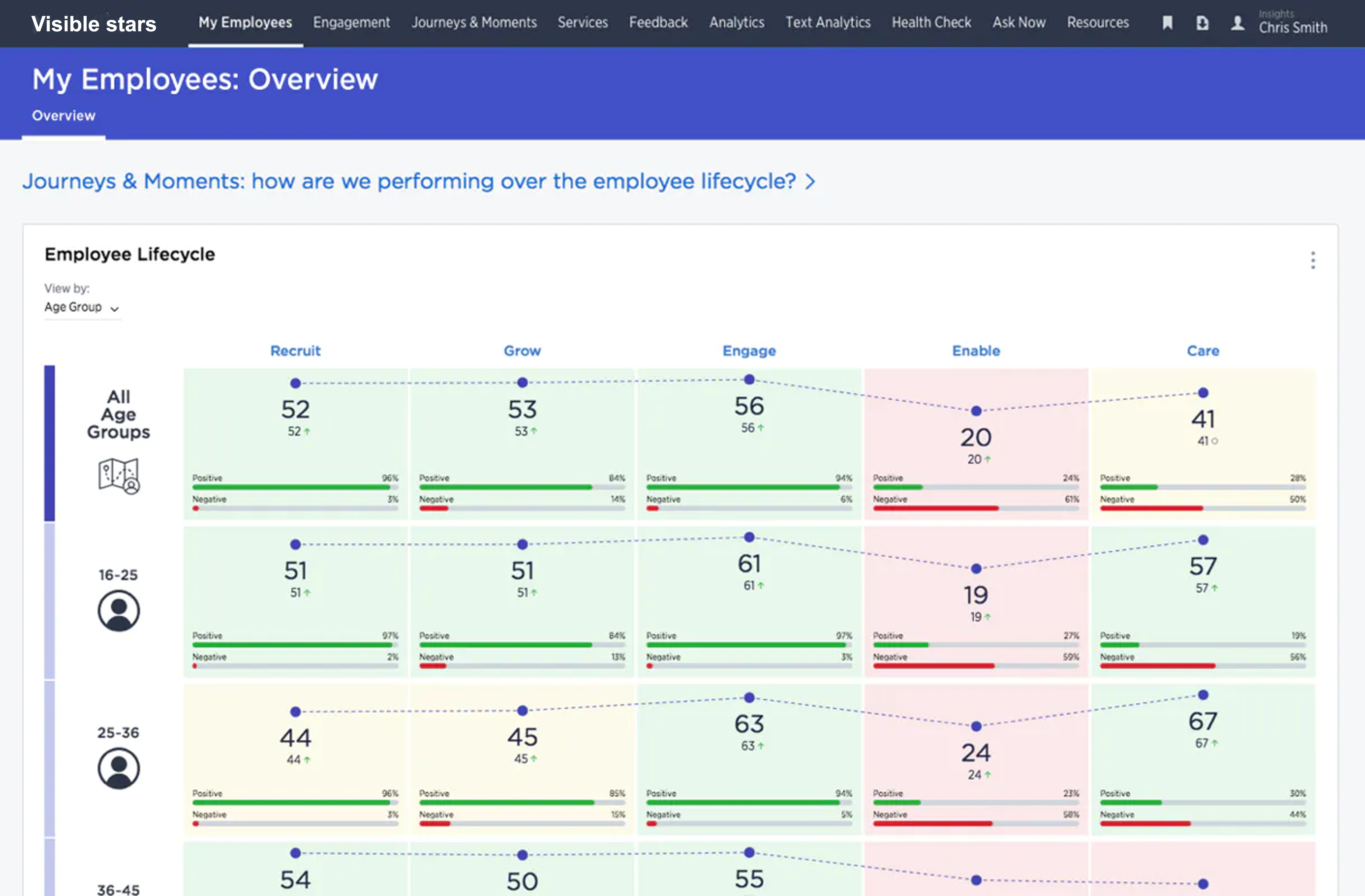Switch to the Text Analytics tab
Image resolution: width=1365 pixels, height=896 pixels.
(x=828, y=22)
